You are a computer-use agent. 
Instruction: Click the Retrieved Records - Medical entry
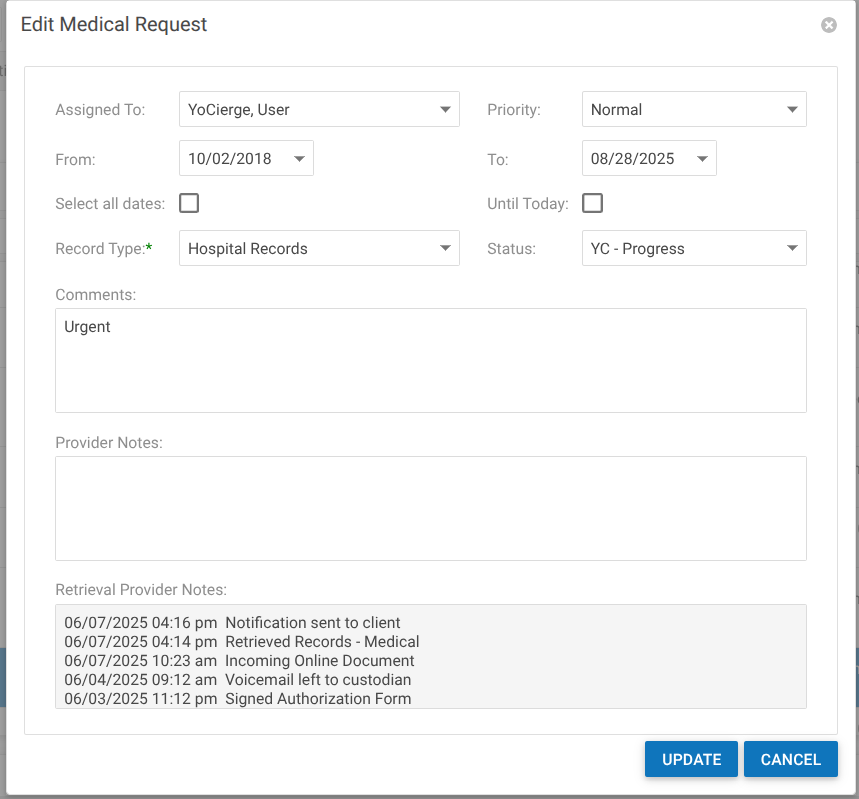click(x=322, y=642)
